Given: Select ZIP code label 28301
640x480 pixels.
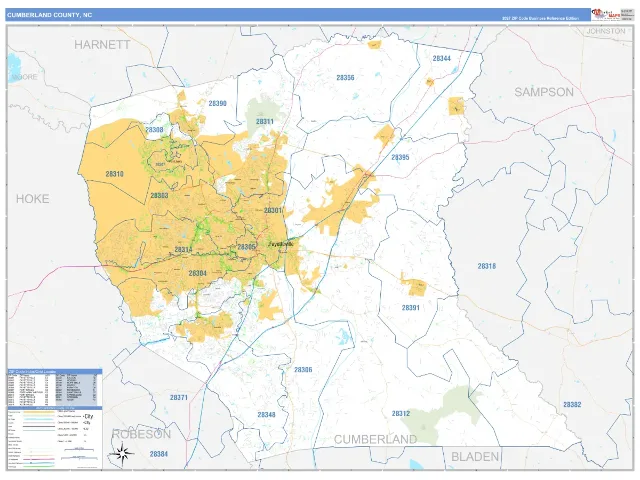Looking at the screenshot, I should (x=273, y=211).
